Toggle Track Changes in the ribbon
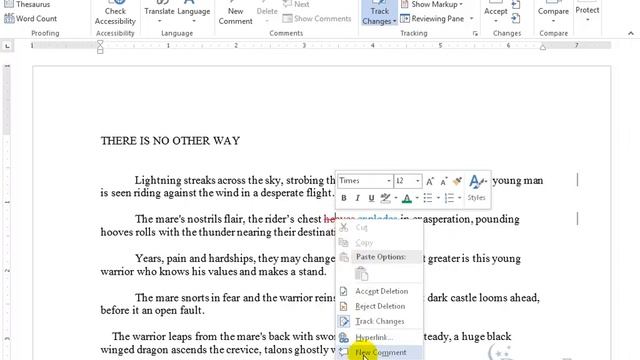This screenshot has height=360, width=640. 379,13
